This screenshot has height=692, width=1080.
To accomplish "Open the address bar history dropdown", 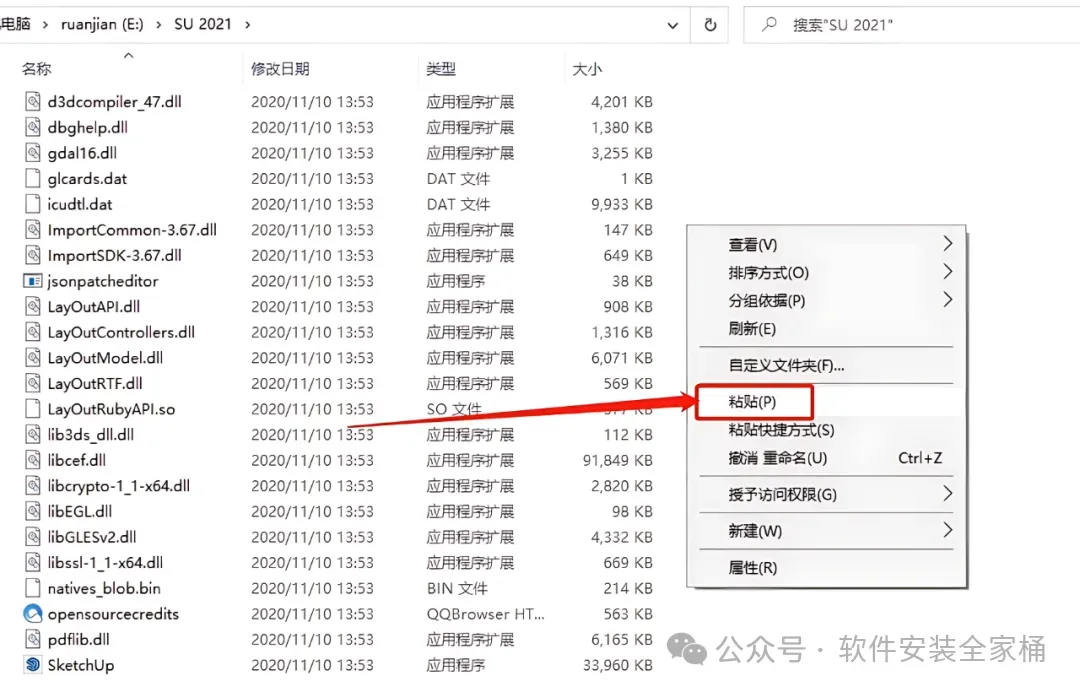I will click(672, 25).
